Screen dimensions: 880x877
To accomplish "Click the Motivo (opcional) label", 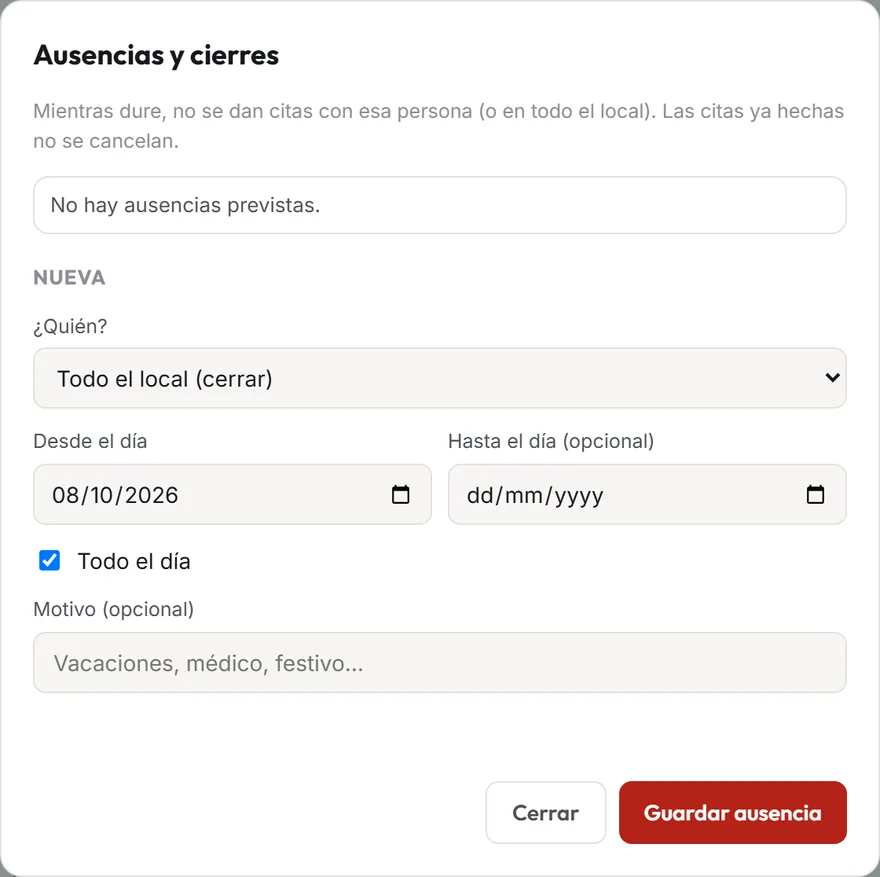I will tap(113, 609).
